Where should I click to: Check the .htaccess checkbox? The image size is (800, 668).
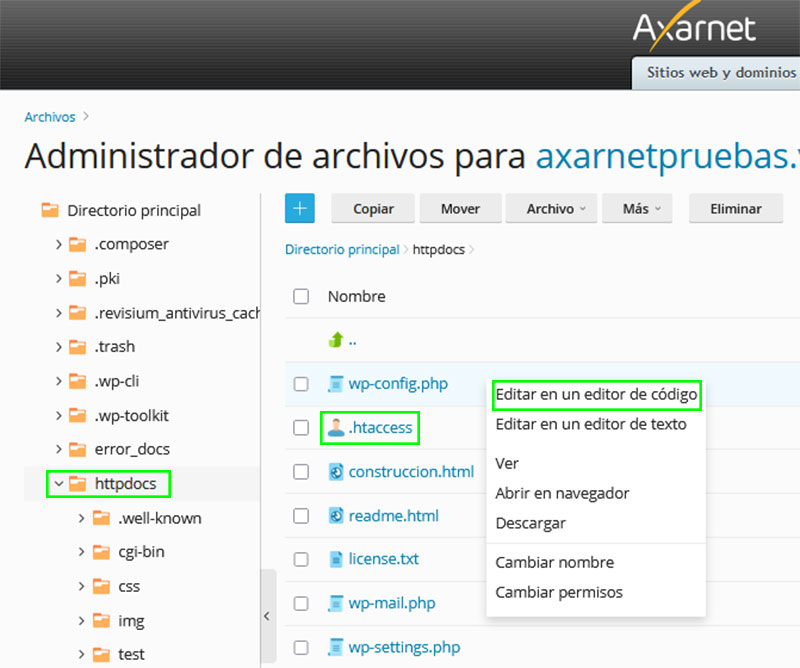(301, 428)
